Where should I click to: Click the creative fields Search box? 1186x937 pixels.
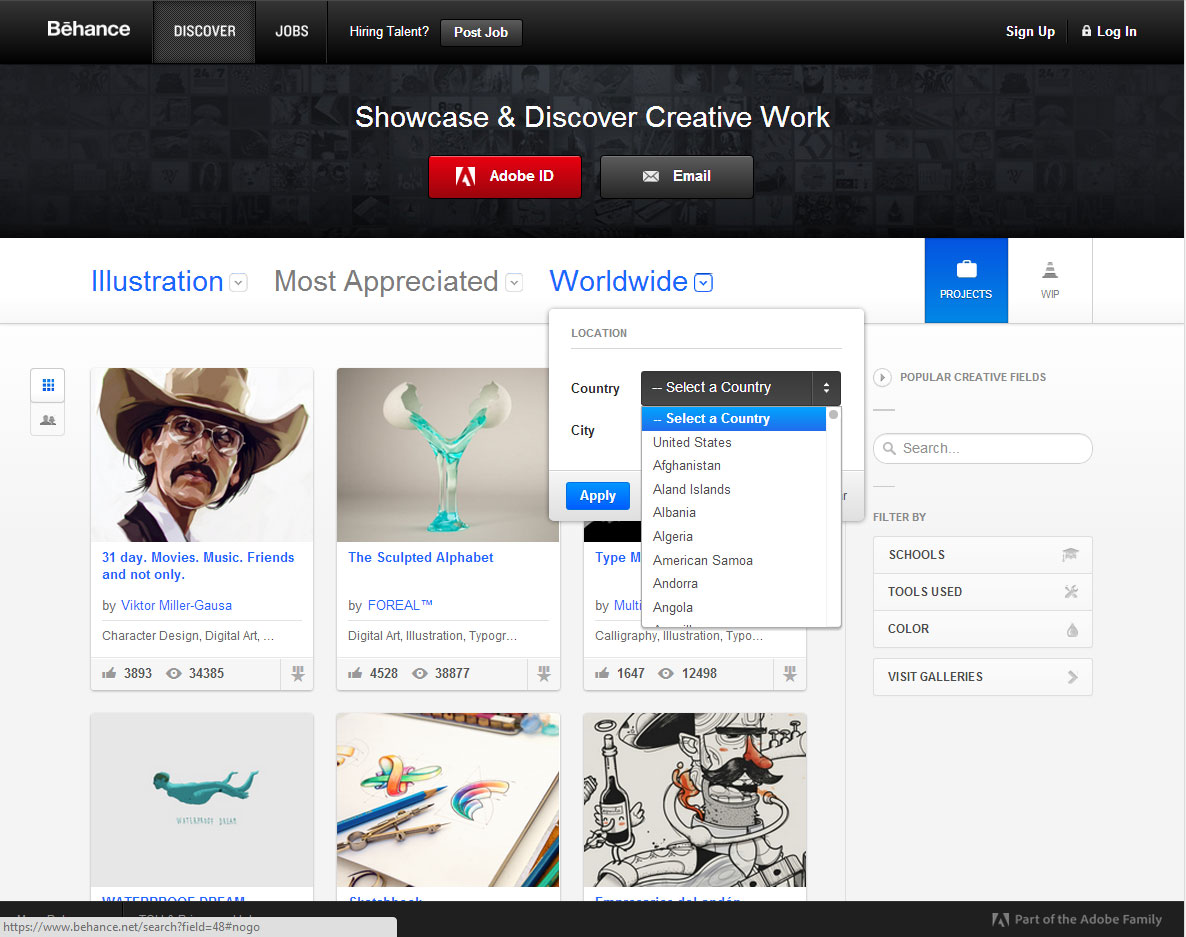(x=983, y=448)
